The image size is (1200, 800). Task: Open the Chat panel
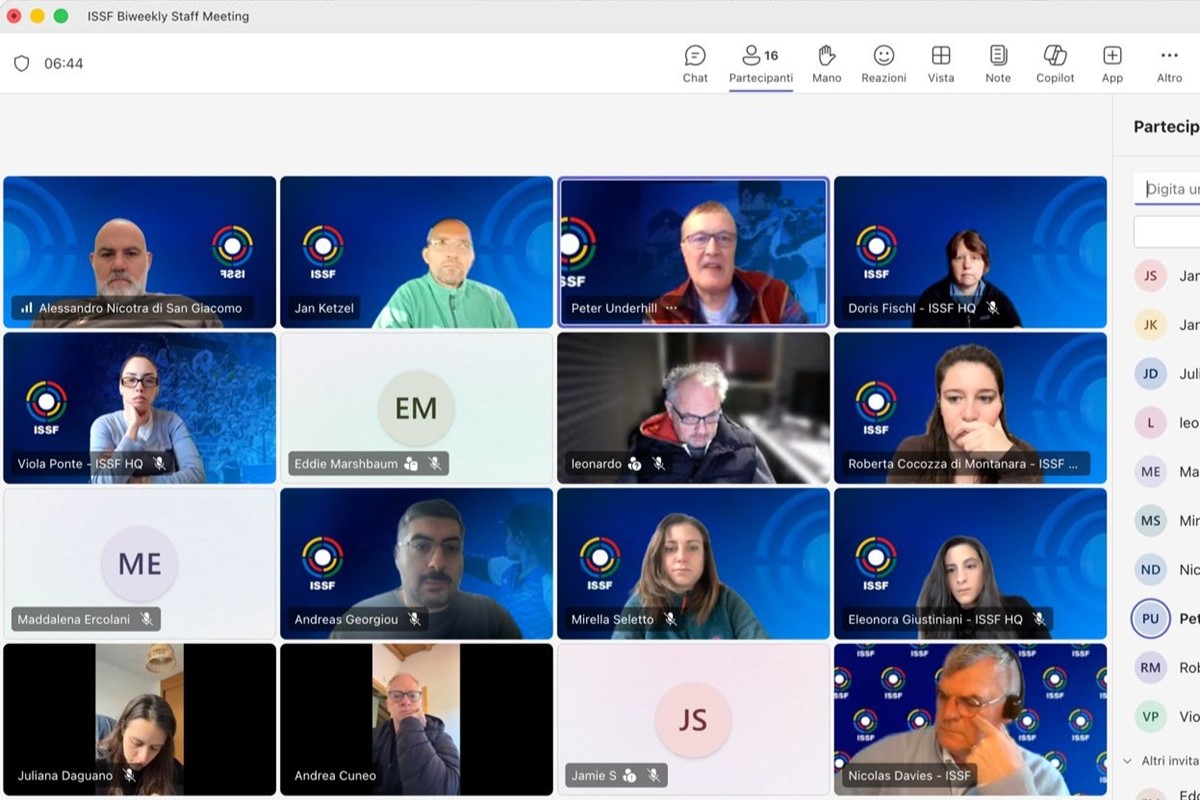695,64
